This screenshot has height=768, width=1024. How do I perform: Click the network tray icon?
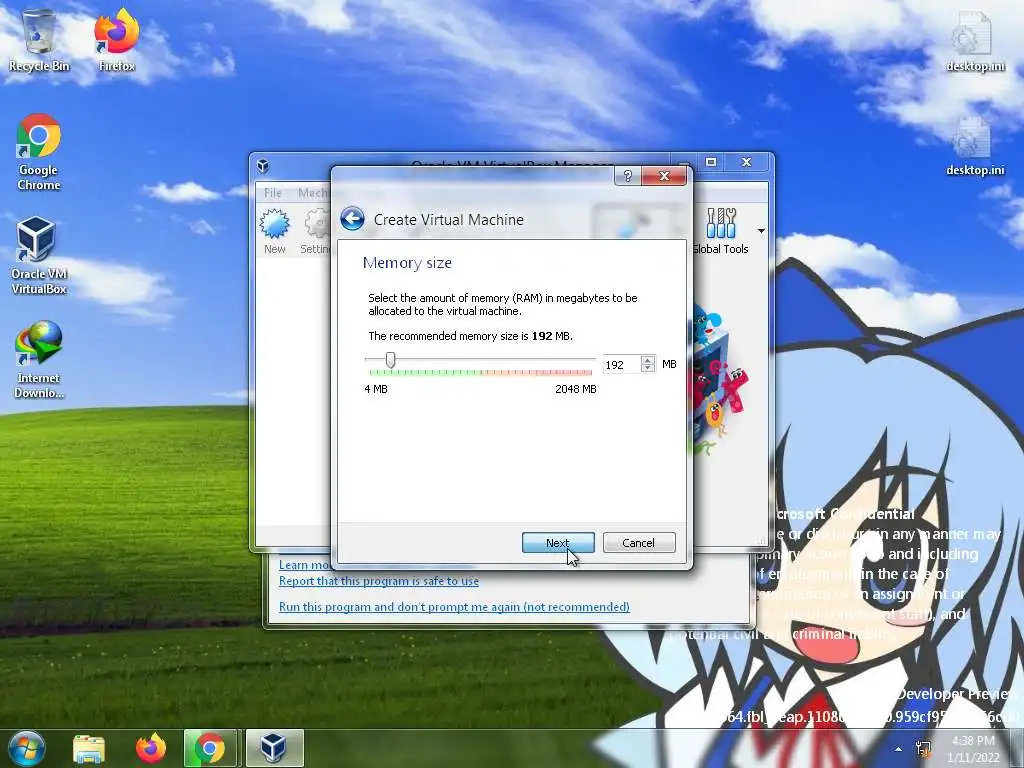coord(923,749)
